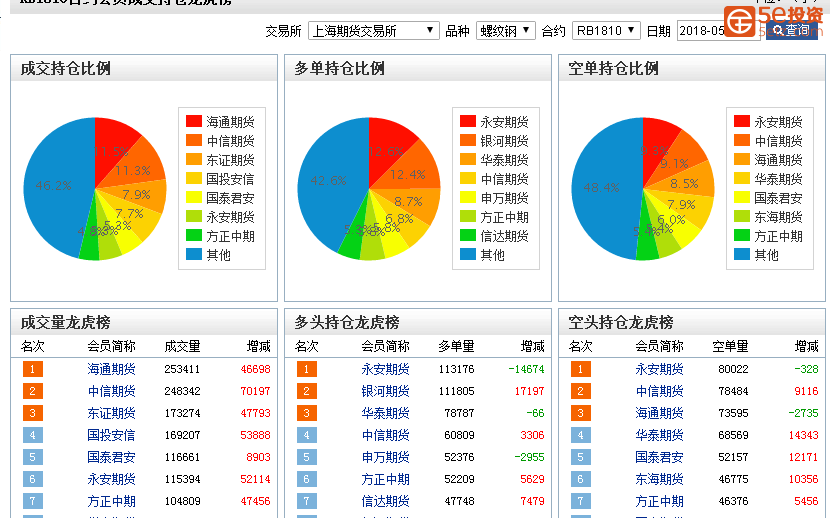This screenshot has height=518, width=831.
Task: Open the 品种 螺纹钢 dropdown
Action: coord(506,31)
